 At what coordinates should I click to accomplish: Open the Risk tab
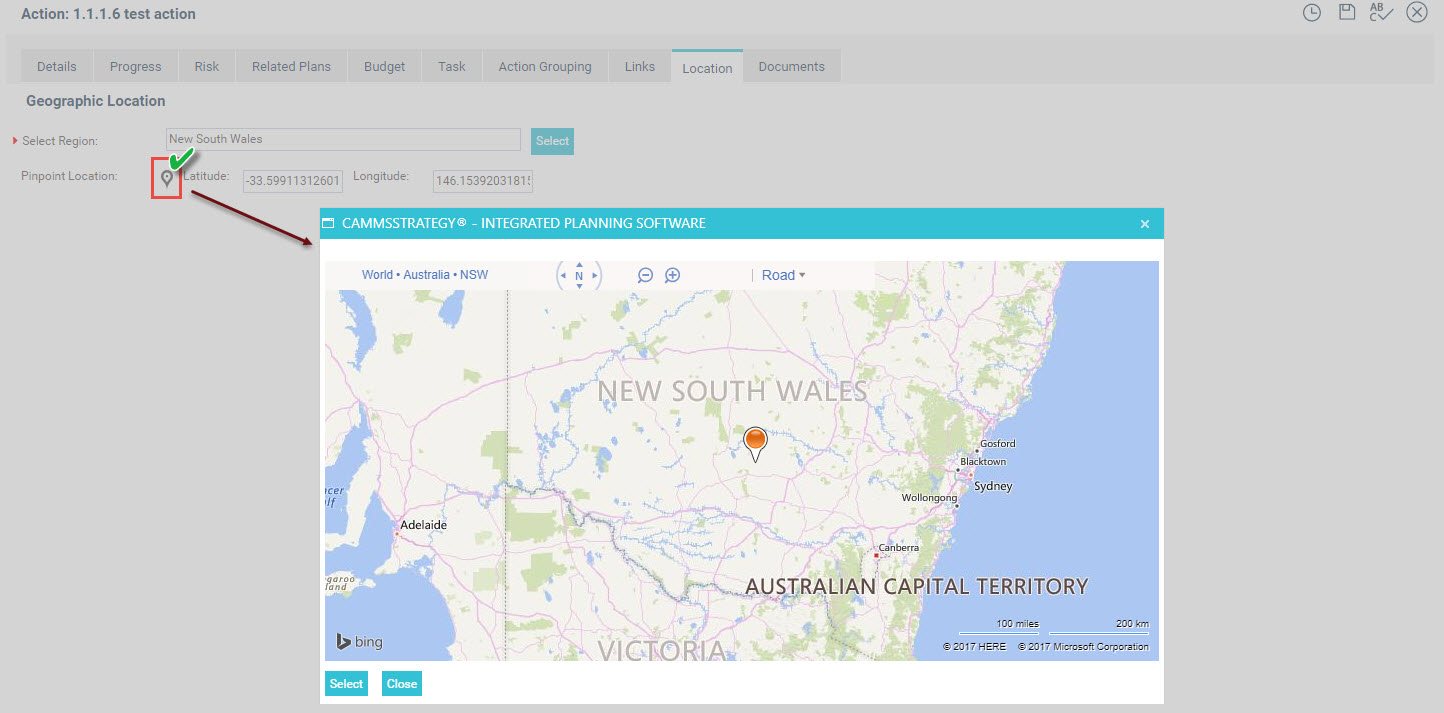click(207, 66)
